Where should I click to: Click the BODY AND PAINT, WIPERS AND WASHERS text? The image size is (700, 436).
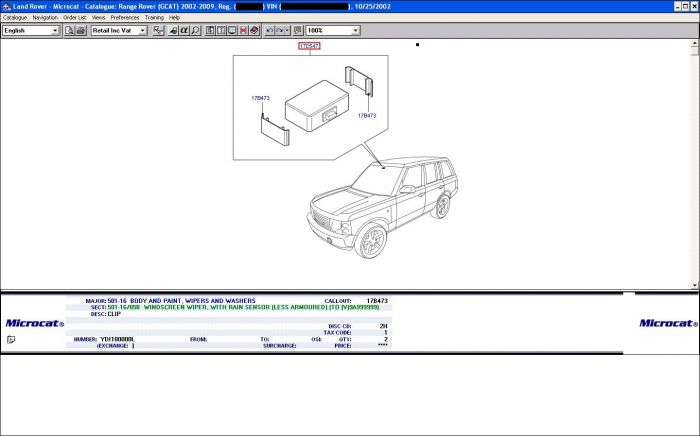point(193,301)
